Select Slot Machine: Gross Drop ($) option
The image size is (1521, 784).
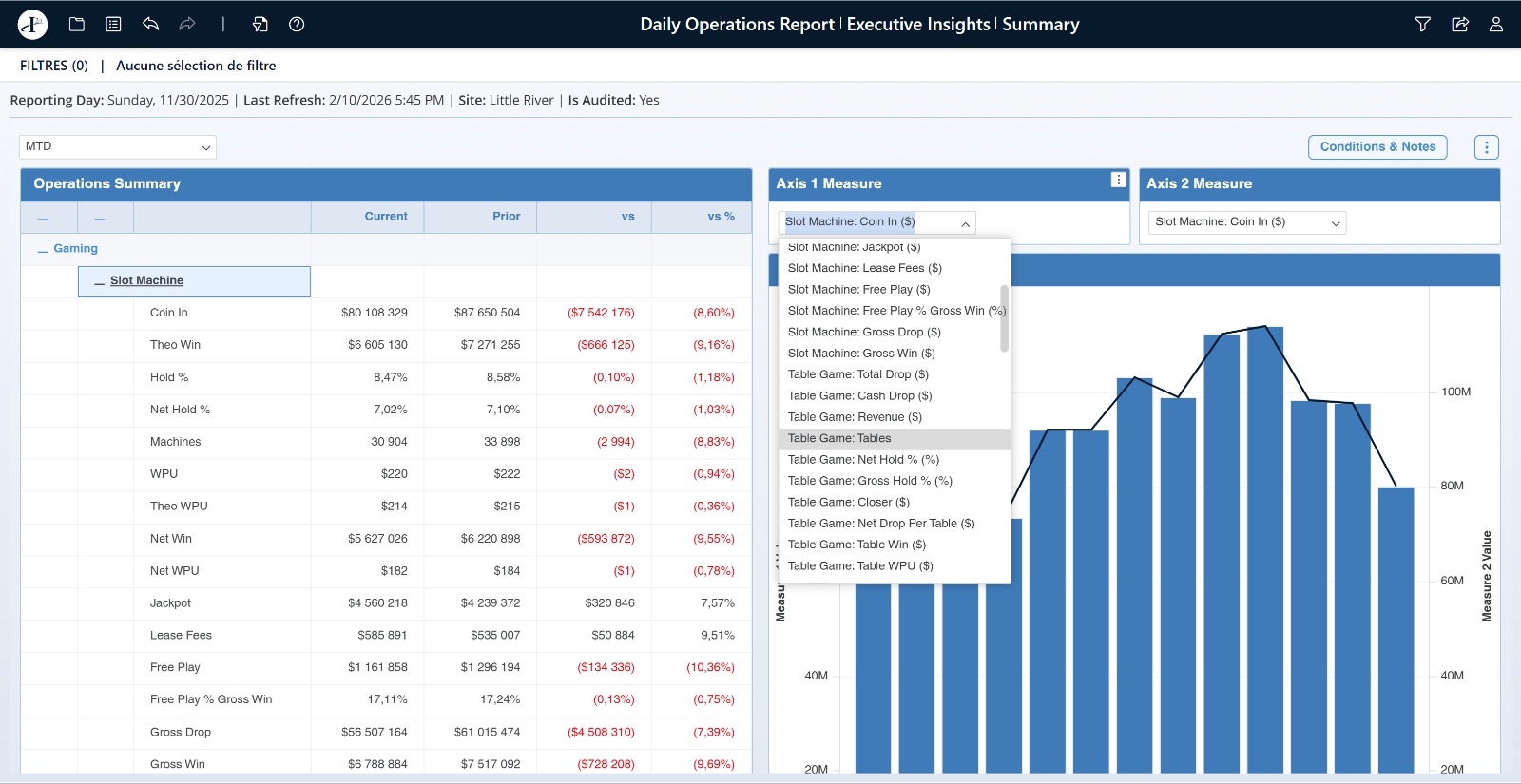click(895, 332)
